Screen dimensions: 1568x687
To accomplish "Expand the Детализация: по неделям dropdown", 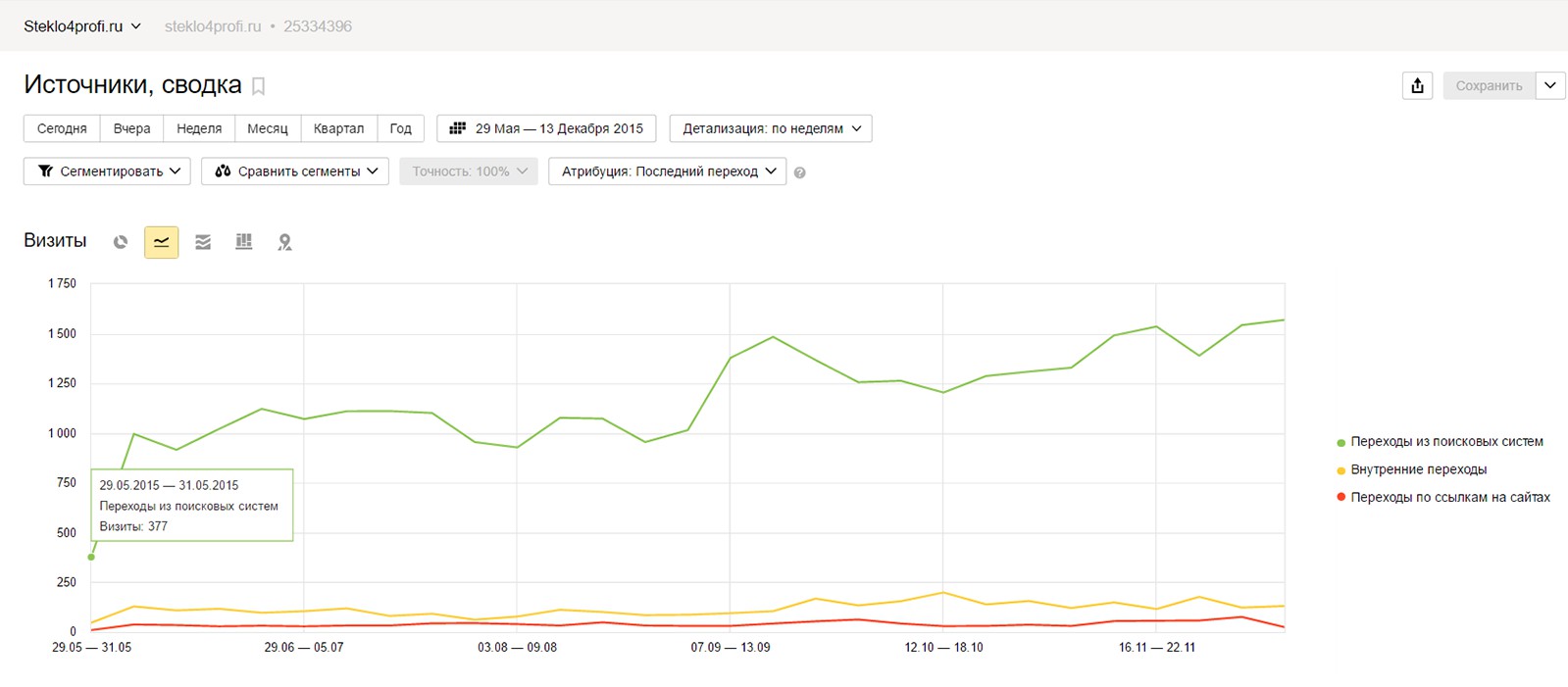I will (x=771, y=128).
